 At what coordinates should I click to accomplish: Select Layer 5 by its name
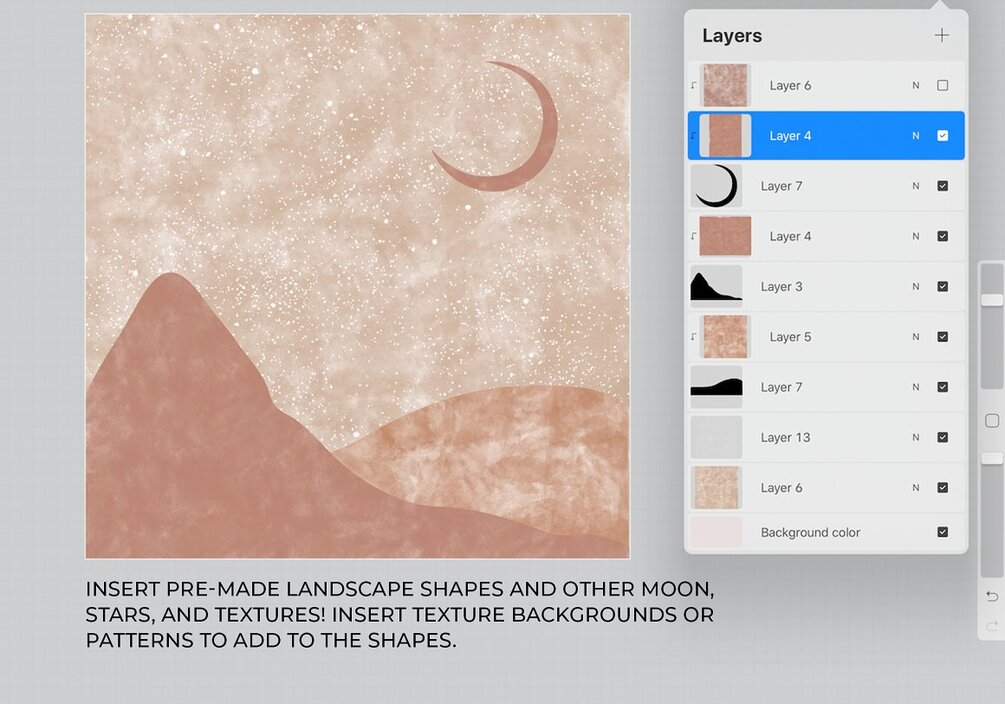pos(790,337)
